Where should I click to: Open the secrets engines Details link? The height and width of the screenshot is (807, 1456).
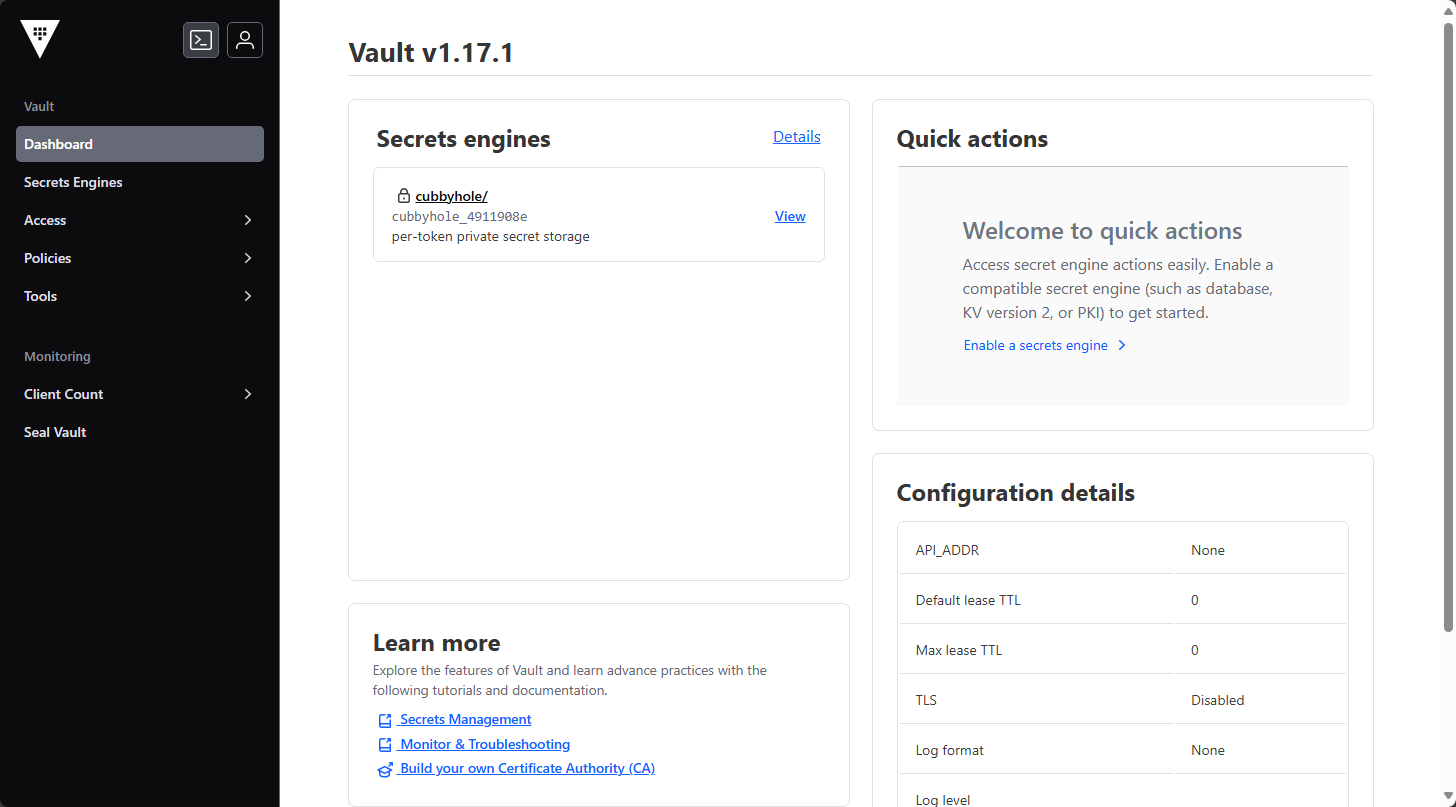796,137
